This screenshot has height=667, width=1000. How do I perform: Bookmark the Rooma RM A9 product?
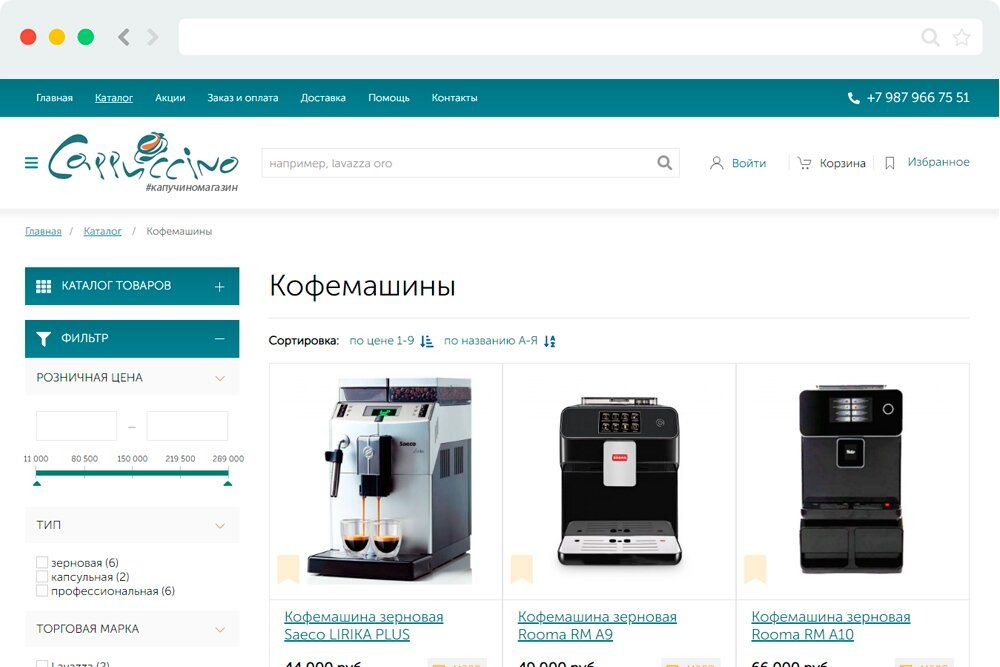point(522,569)
